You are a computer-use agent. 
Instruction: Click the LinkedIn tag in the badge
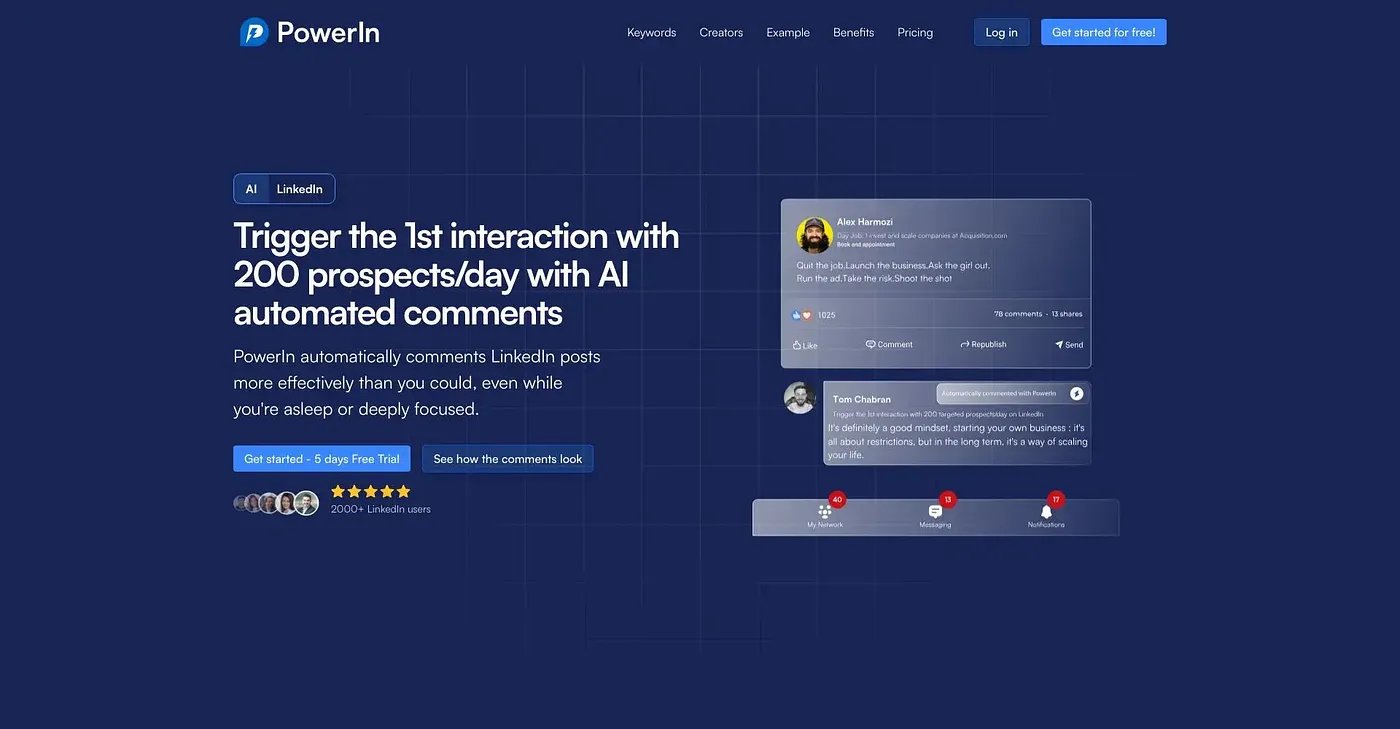[300, 189]
